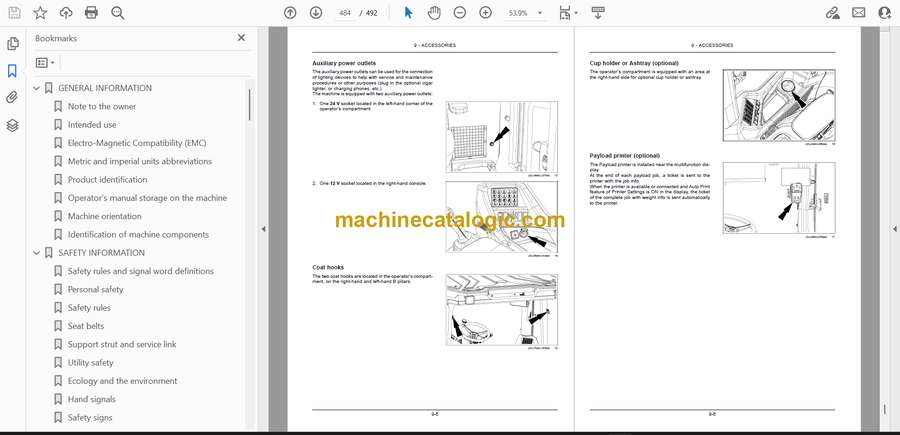Open the Layers panel icon
Screen dimensions: 900x435
click(x=13, y=125)
